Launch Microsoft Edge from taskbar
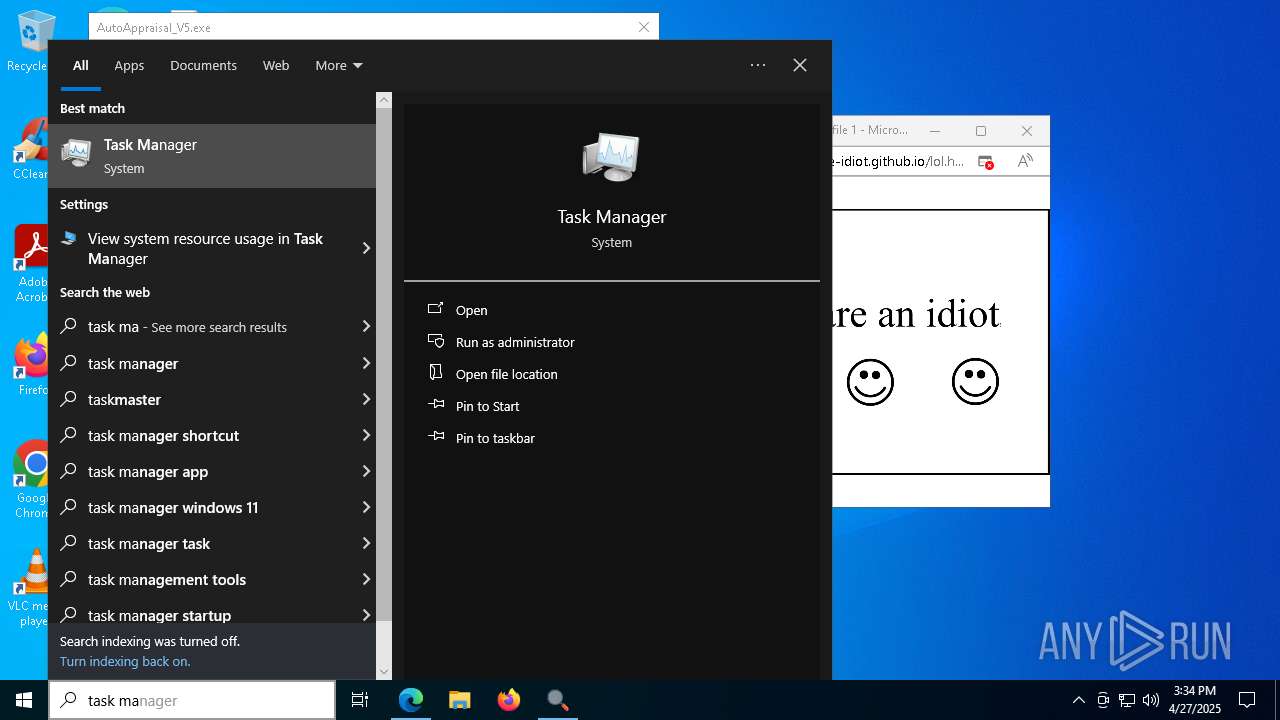The image size is (1280, 720). 411,700
